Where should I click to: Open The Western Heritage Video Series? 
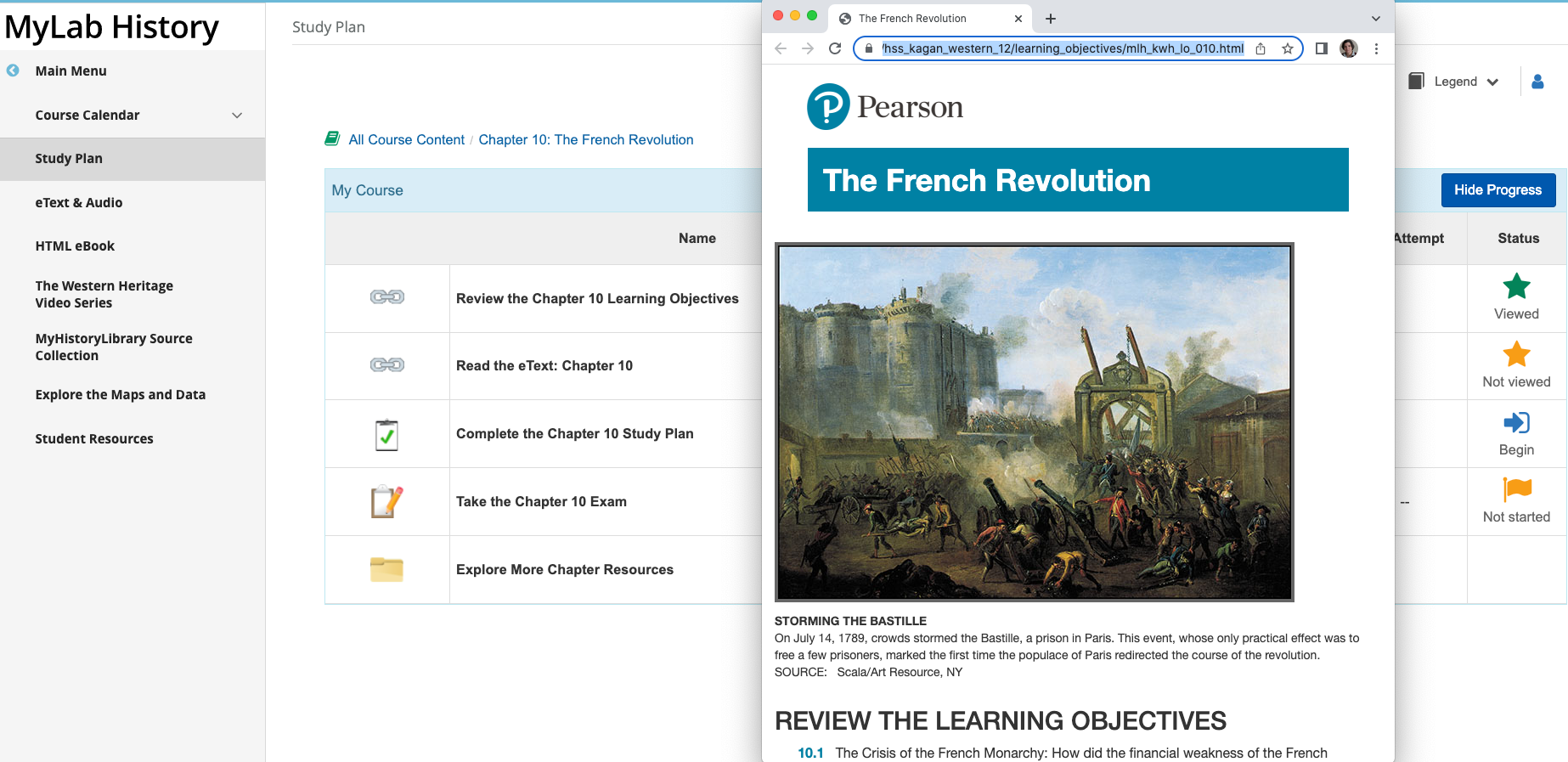[104, 294]
